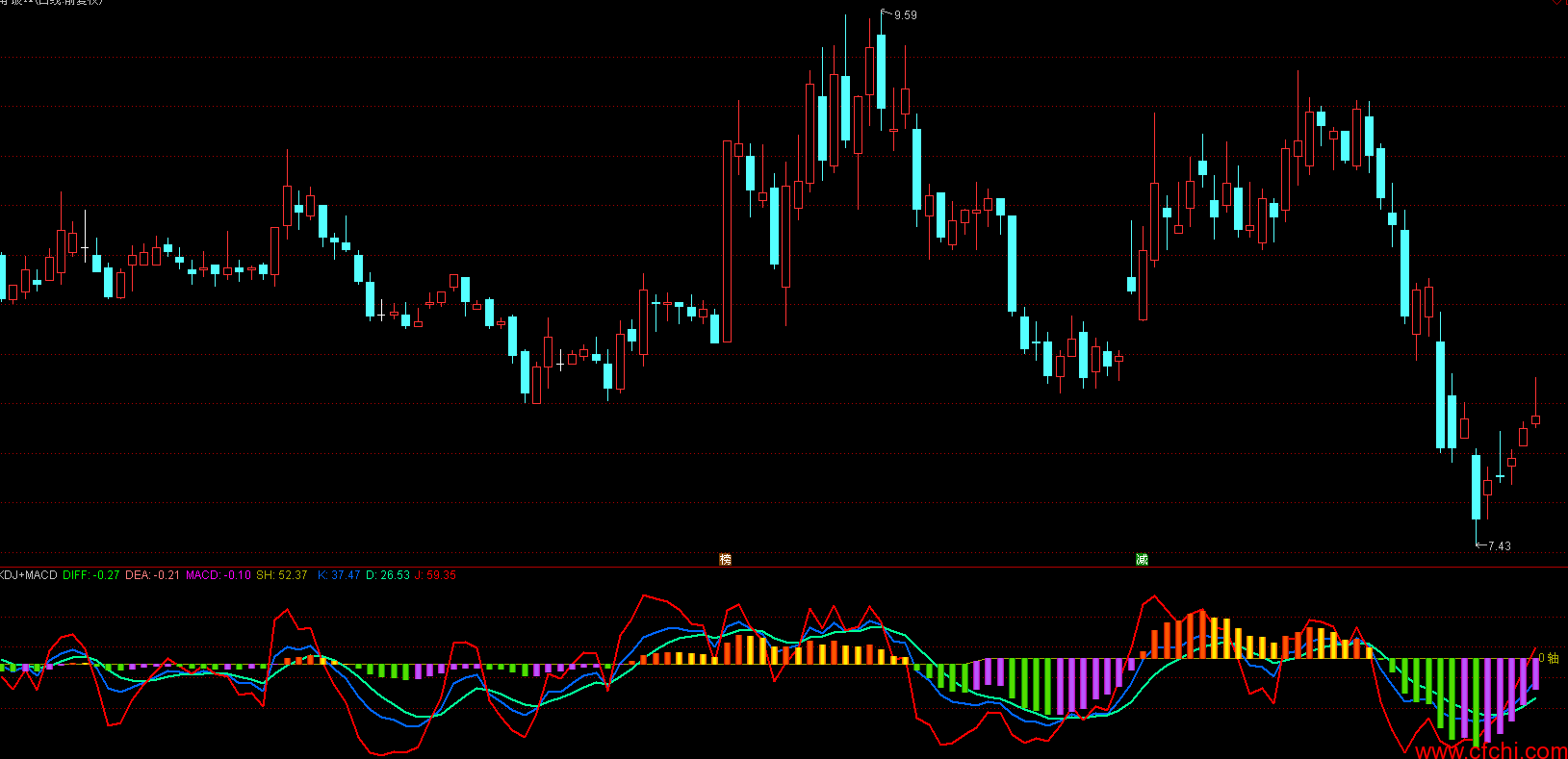Screen dimensions: 1568x759
Task: Select the DIFF: -0.27 value
Action: [91, 575]
